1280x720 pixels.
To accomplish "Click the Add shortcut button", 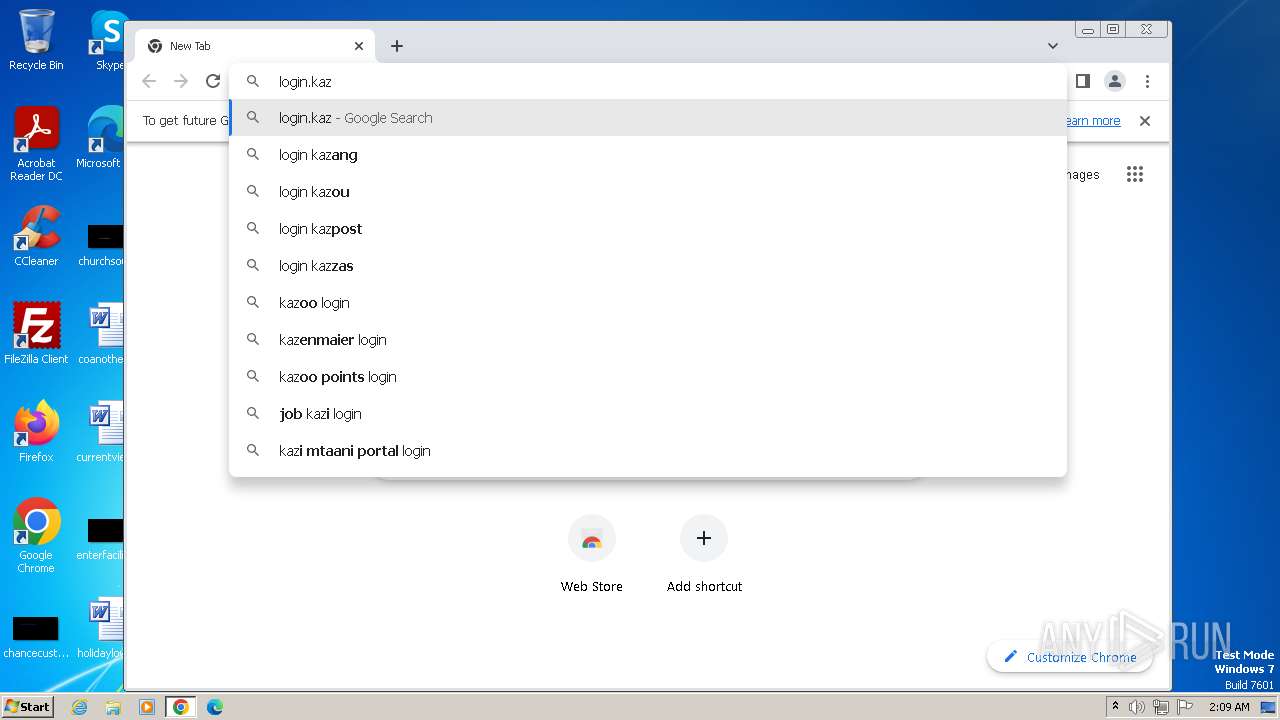I will click(704, 555).
